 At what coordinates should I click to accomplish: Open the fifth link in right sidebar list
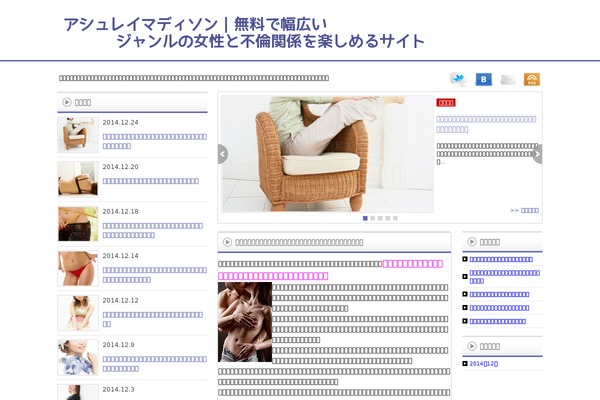pyautogui.click(x=498, y=321)
